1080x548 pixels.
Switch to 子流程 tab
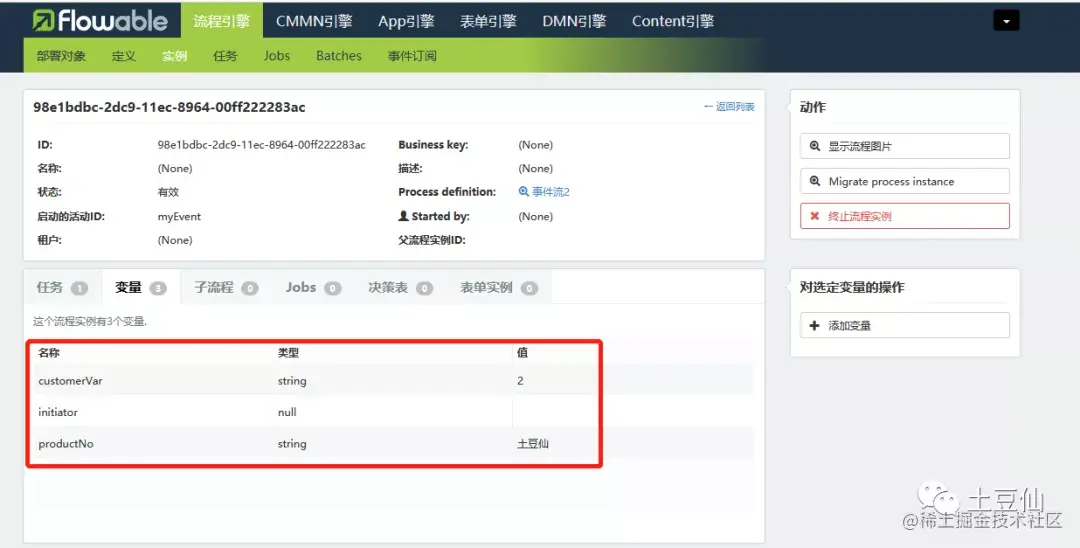tap(226, 287)
